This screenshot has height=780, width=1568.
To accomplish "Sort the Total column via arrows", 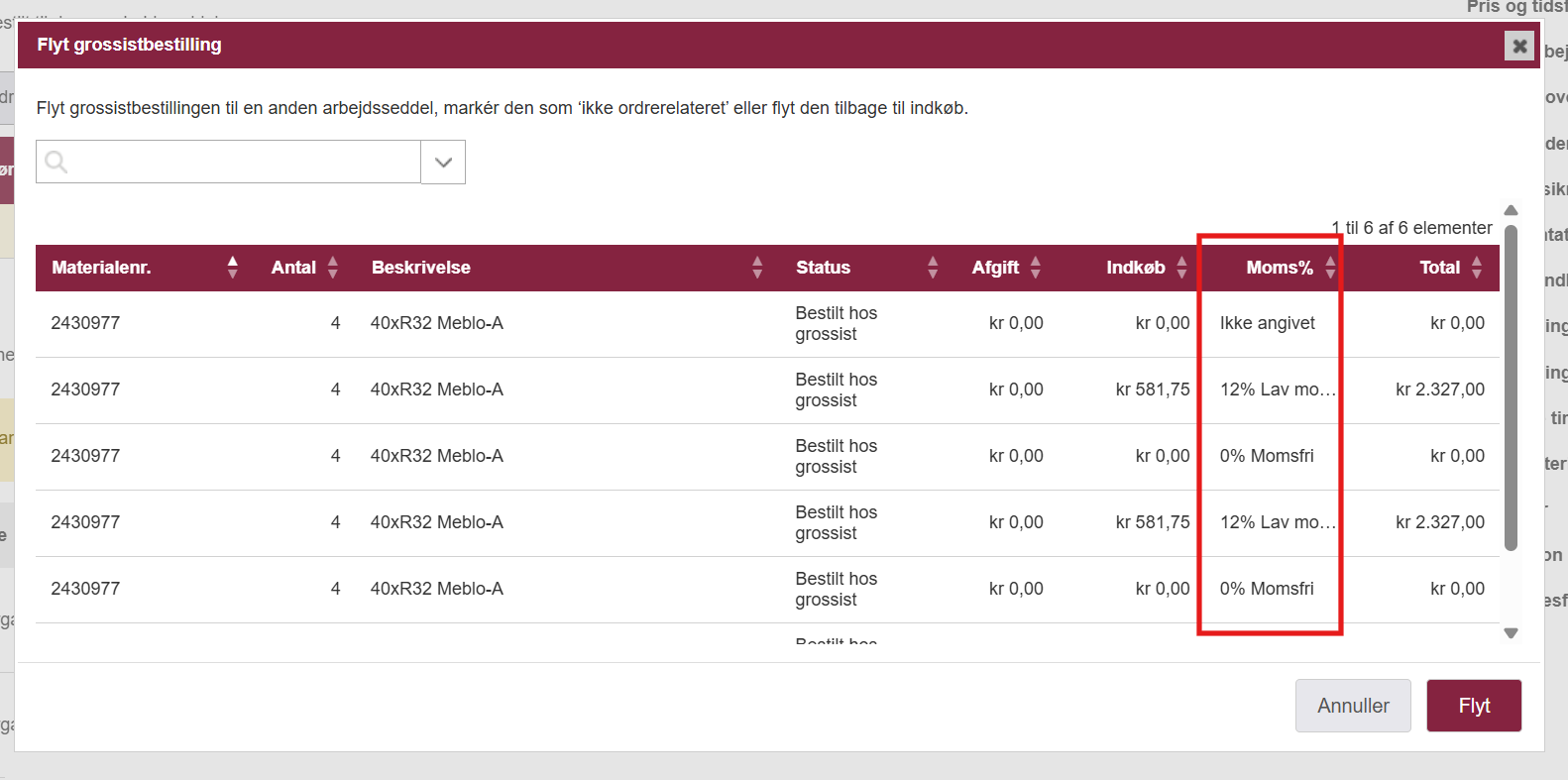I will pyautogui.click(x=1477, y=268).
